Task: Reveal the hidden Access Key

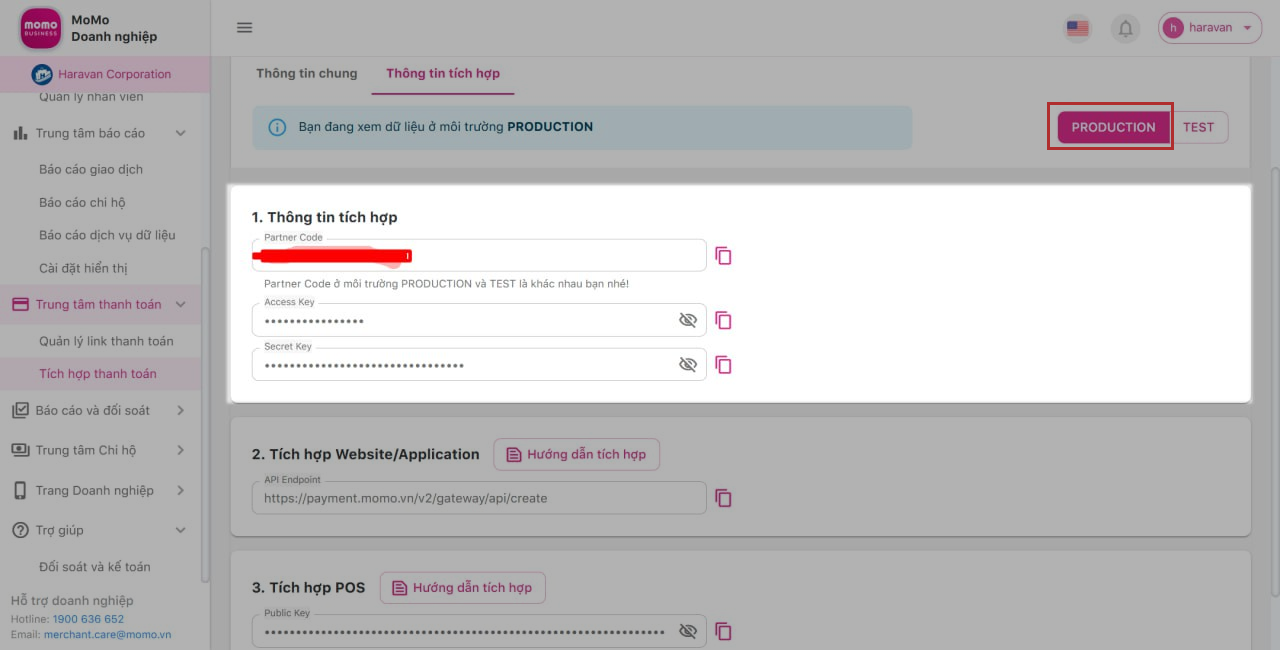Action: (687, 321)
